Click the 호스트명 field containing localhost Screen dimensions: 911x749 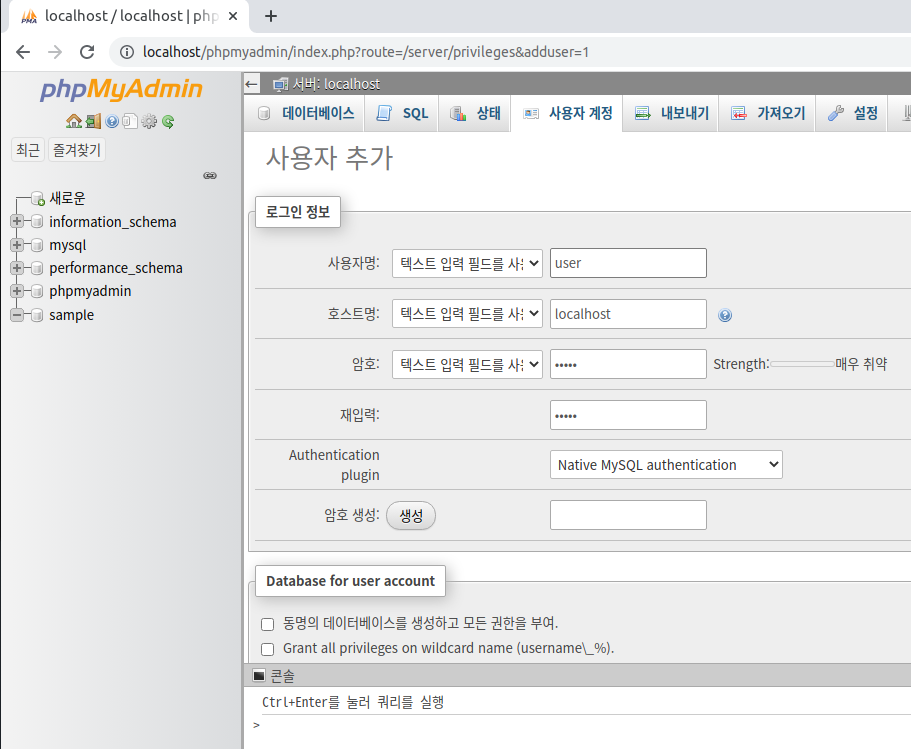pyautogui.click(x=628, y=314)
